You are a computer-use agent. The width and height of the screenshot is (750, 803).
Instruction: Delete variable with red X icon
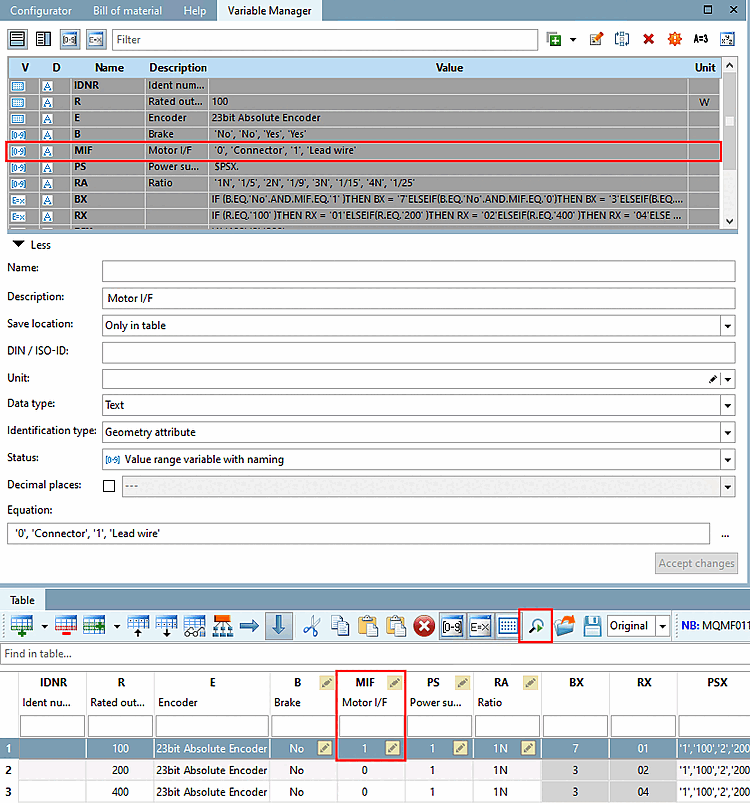pyautogui.click(x=649, y=39)
